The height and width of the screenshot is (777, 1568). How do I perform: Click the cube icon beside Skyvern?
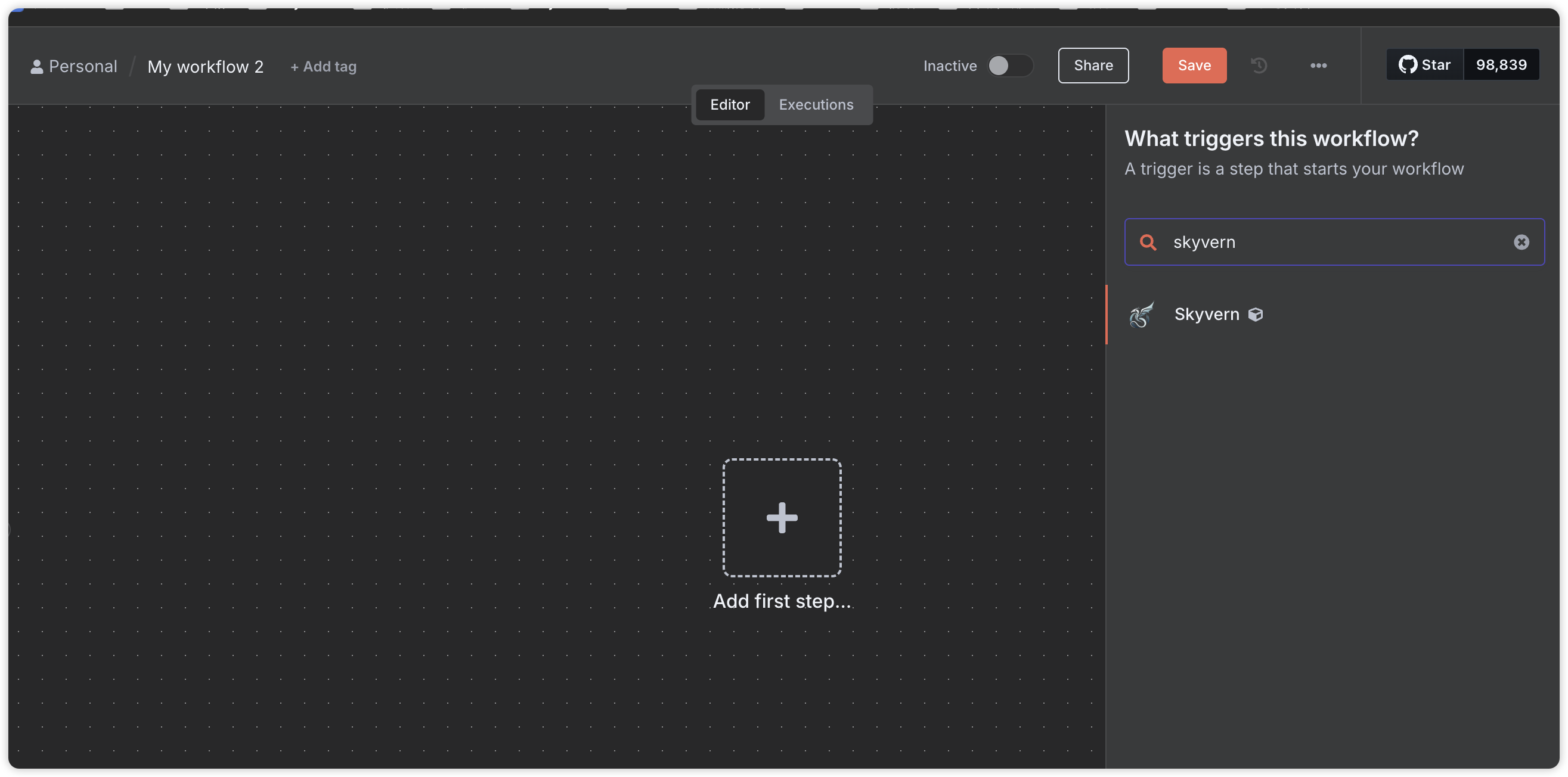[1255, 315]
